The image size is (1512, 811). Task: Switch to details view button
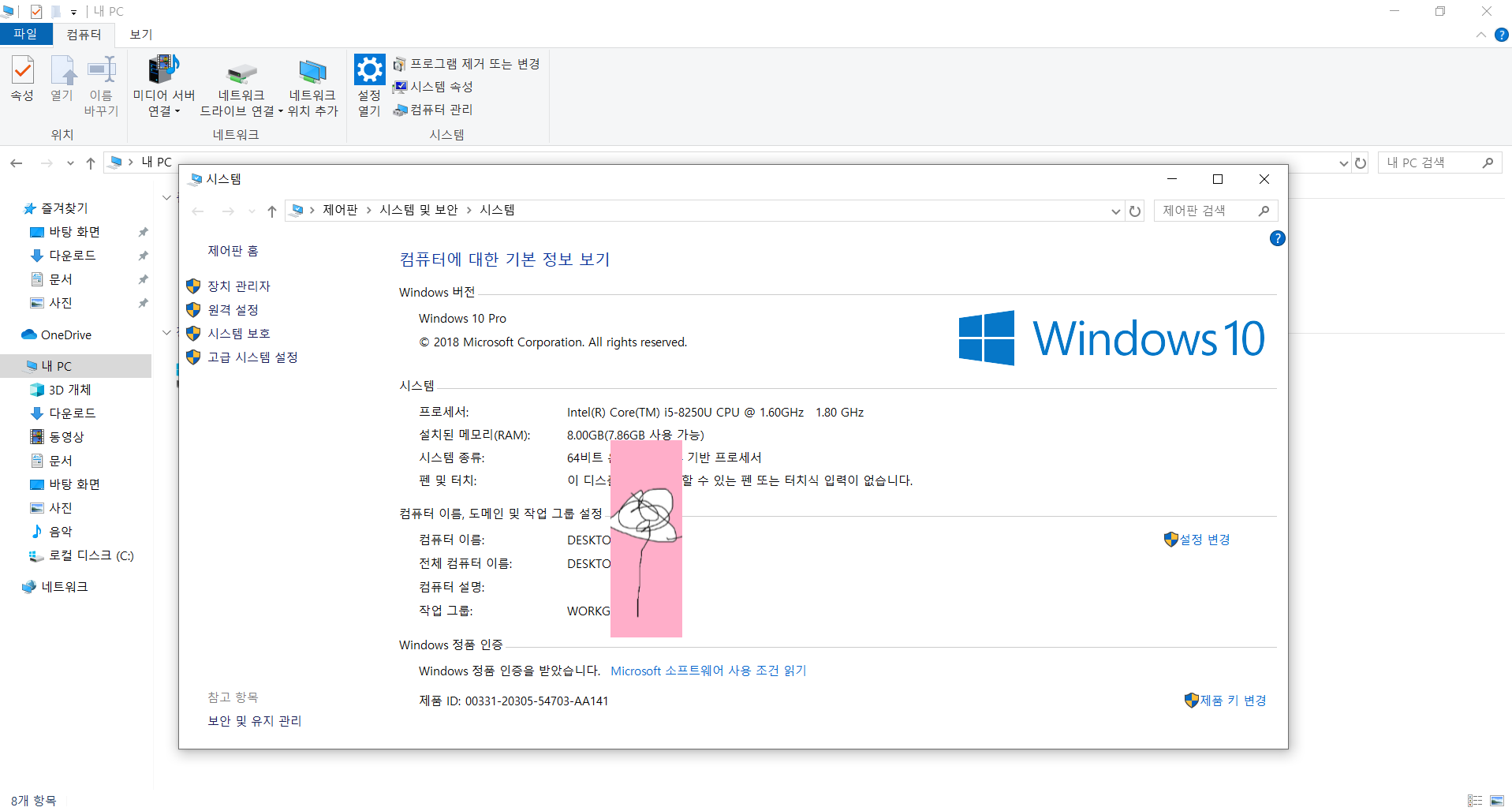click(1475, 801)
